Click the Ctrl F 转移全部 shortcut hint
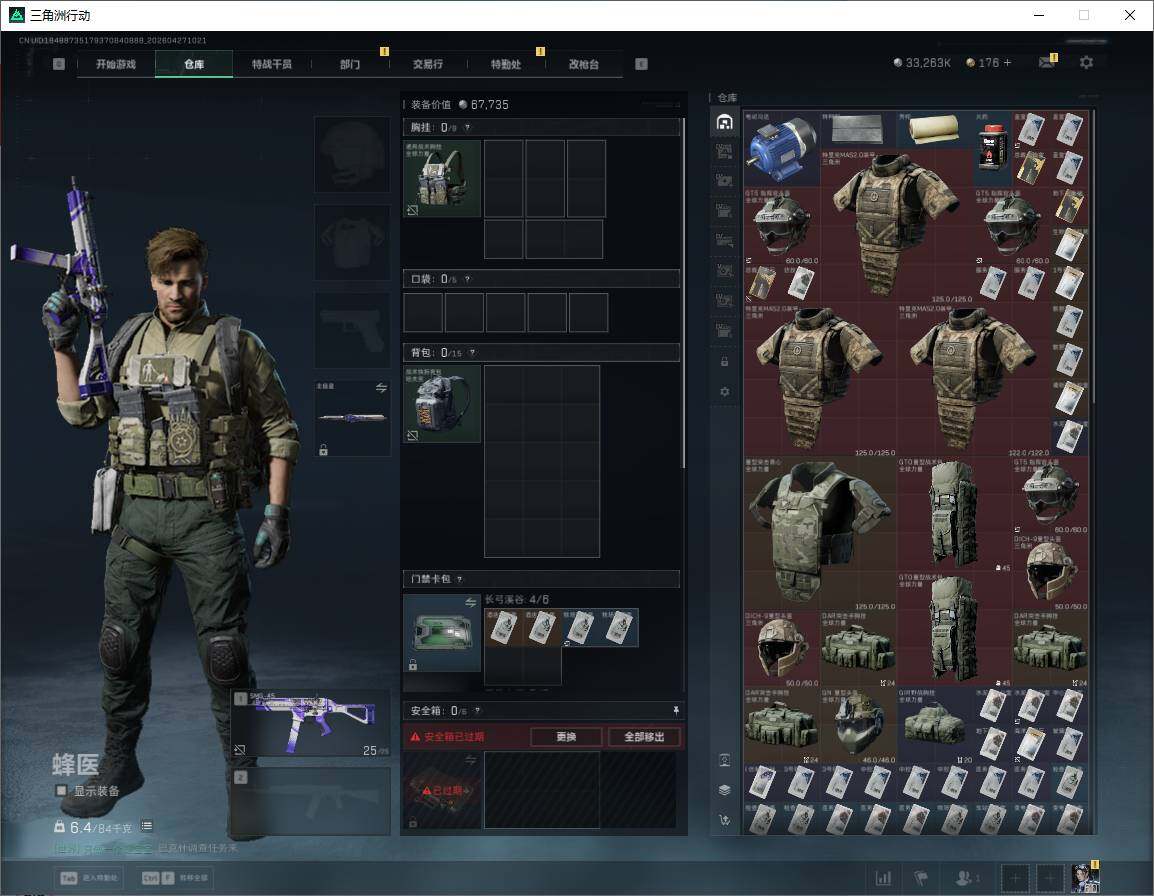 [x=174, y=878]
